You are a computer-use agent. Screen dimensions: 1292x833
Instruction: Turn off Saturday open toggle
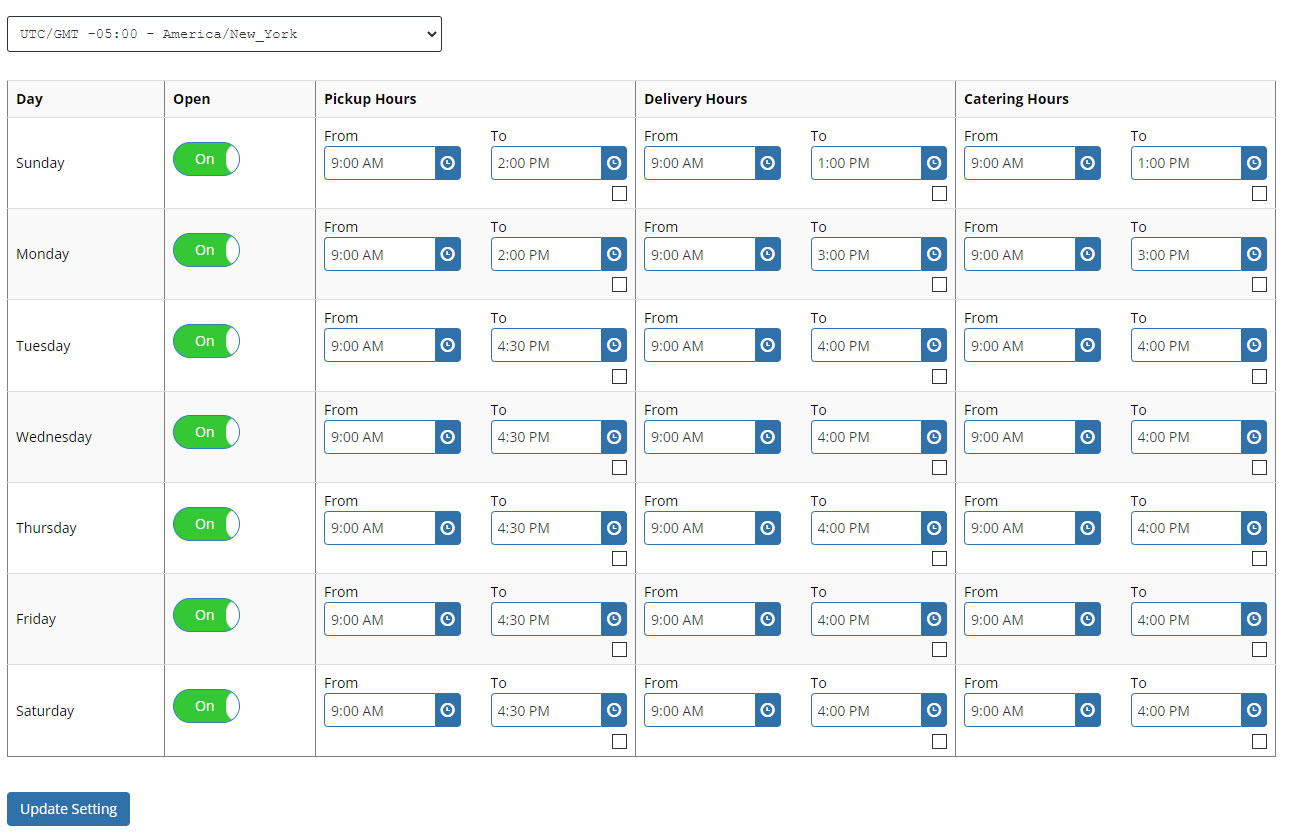[x=206, y=706]
